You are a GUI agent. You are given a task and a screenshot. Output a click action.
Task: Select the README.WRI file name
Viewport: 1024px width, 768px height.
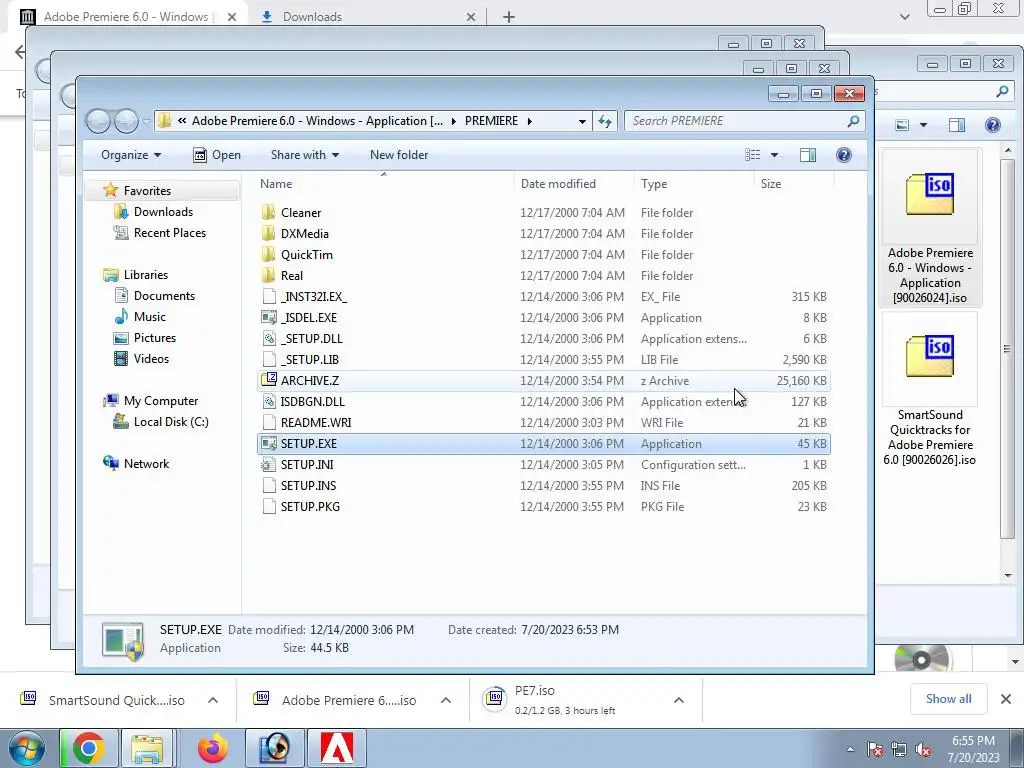point(316,423)
